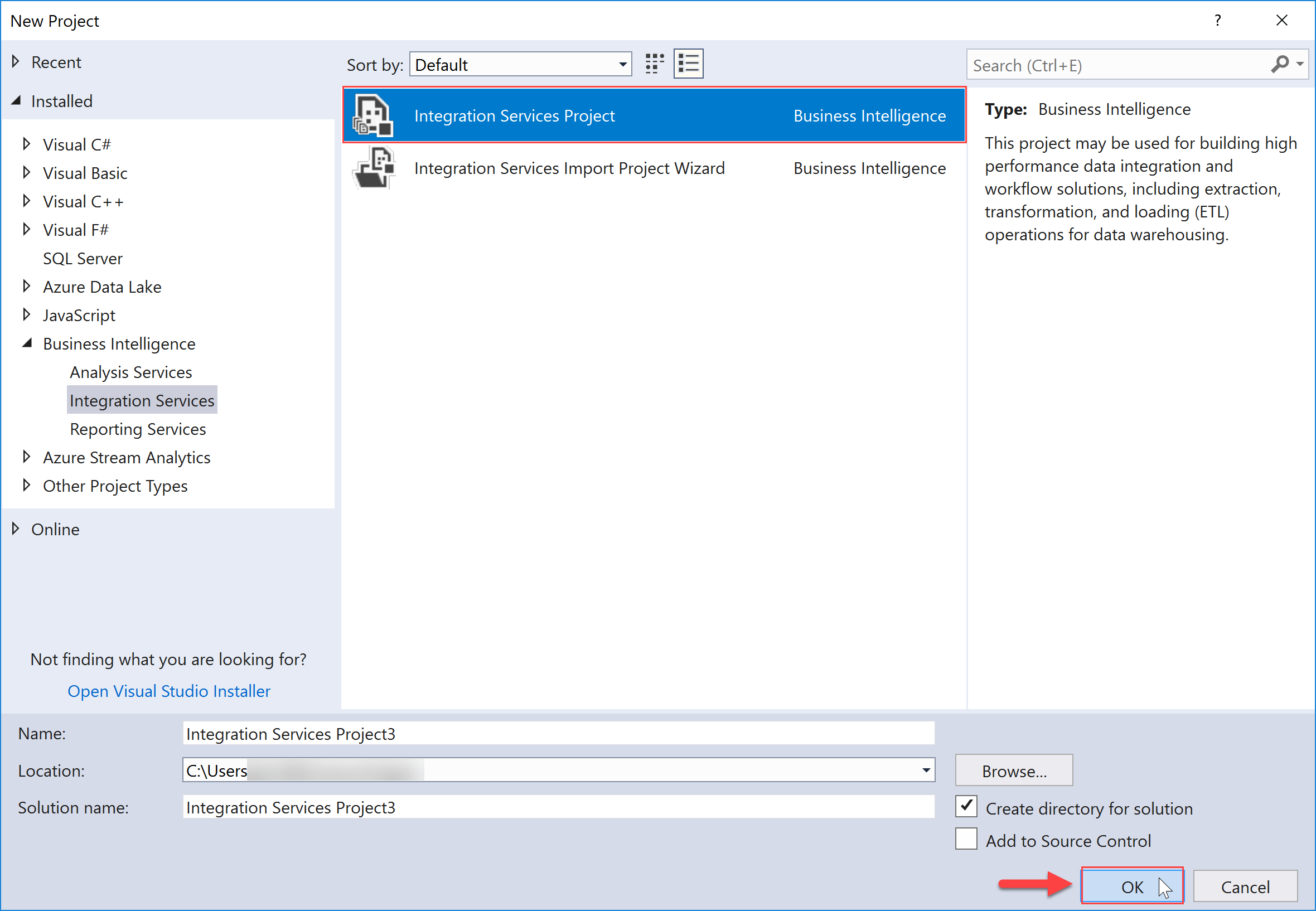Screen dimensions: 1316x911
Task: Select Analysis Services in the tree
Action: pyautogui.click(x=130, y=371)
